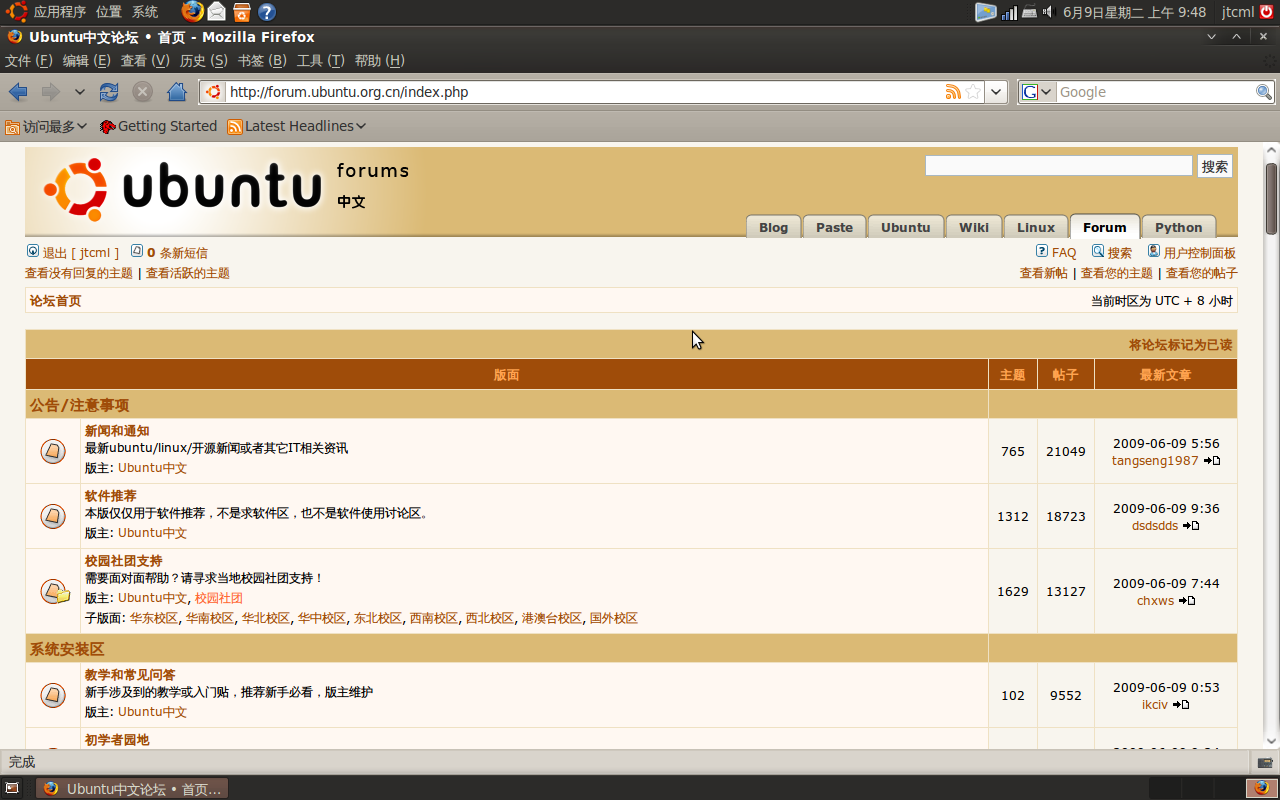Click the vertical scrollbar thumb
The height and width of the screenshot is (800, 1280).
point(1271,198)
